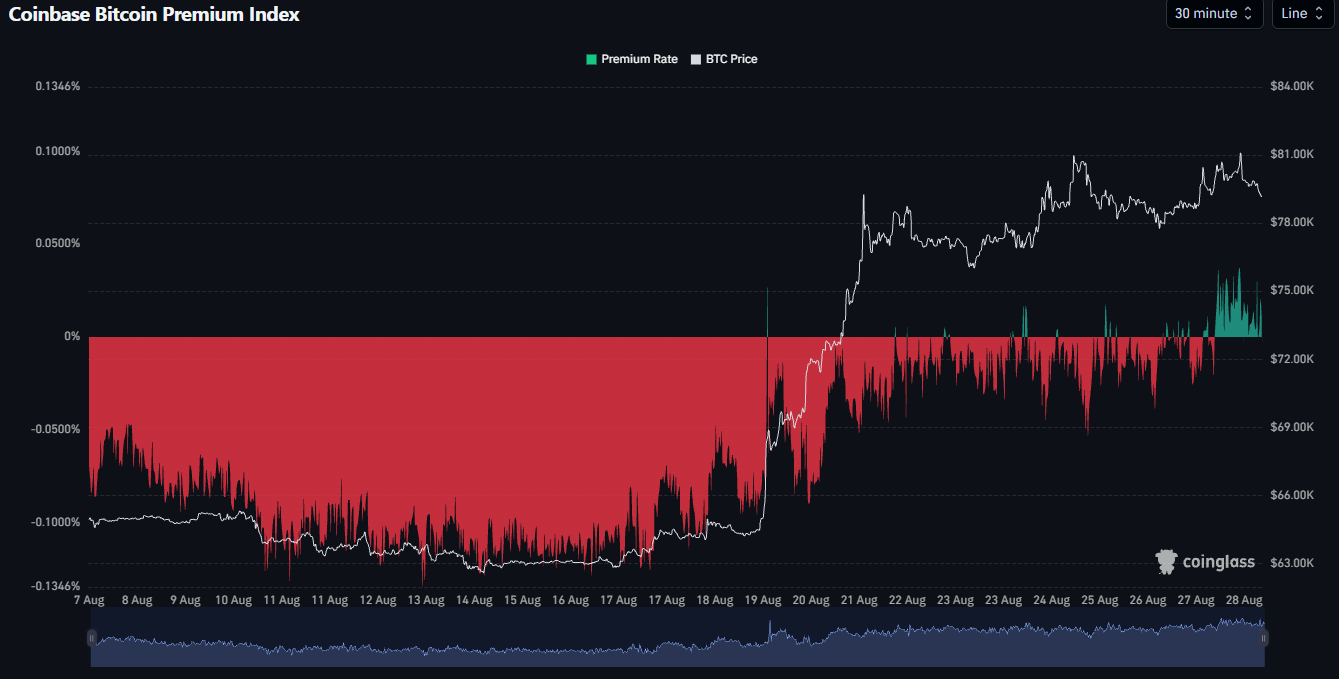This screenshot has width=1339, height=679.
Task: Click the 12 Aug date label
Action: pyautogui.click(x=377, y=601)
